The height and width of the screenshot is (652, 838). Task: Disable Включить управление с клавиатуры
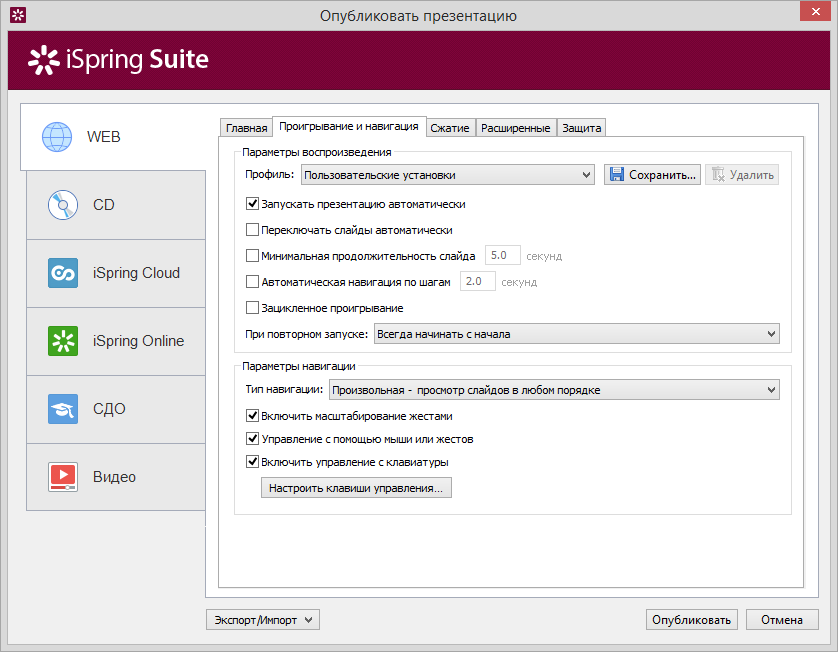(x=252, y=462)
